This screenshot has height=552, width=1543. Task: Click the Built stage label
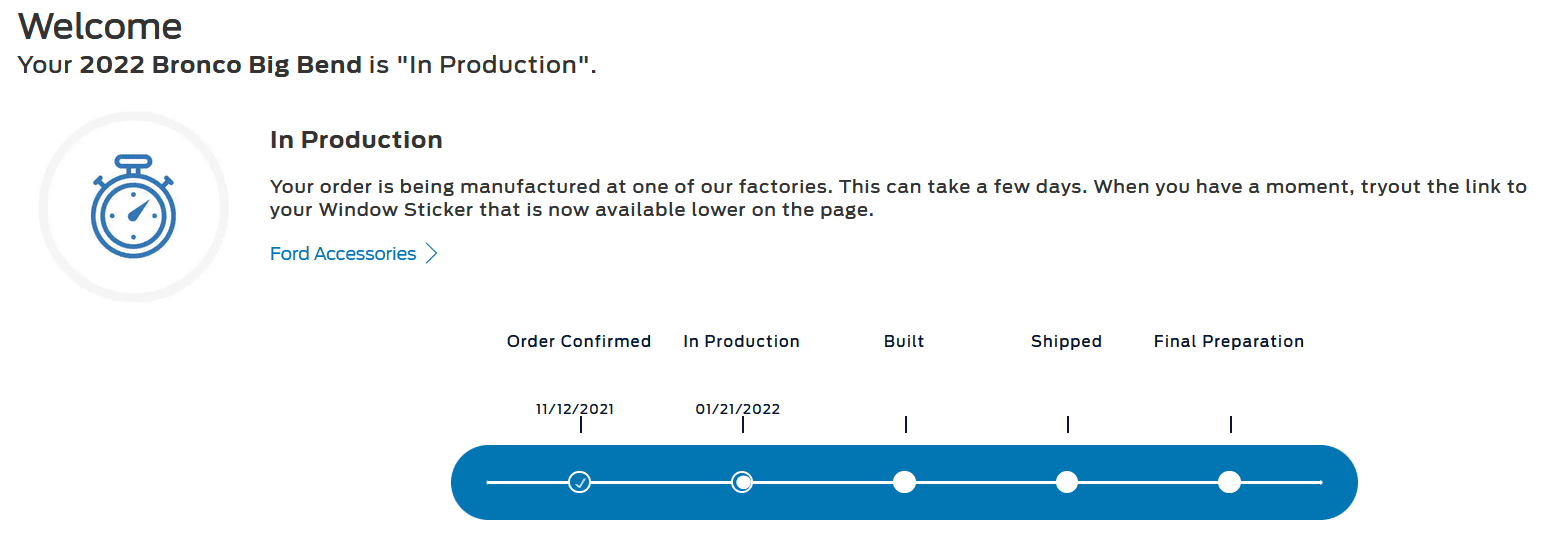coord(904,341)
